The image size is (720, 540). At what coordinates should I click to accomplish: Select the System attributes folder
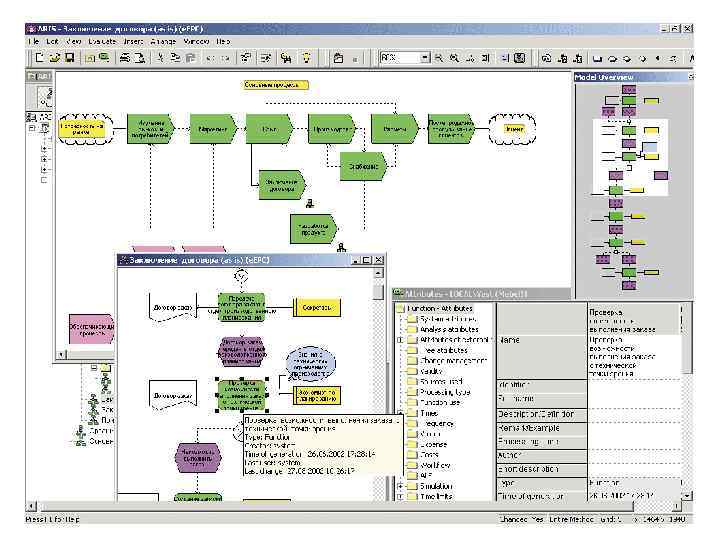(x=448, y=319)
